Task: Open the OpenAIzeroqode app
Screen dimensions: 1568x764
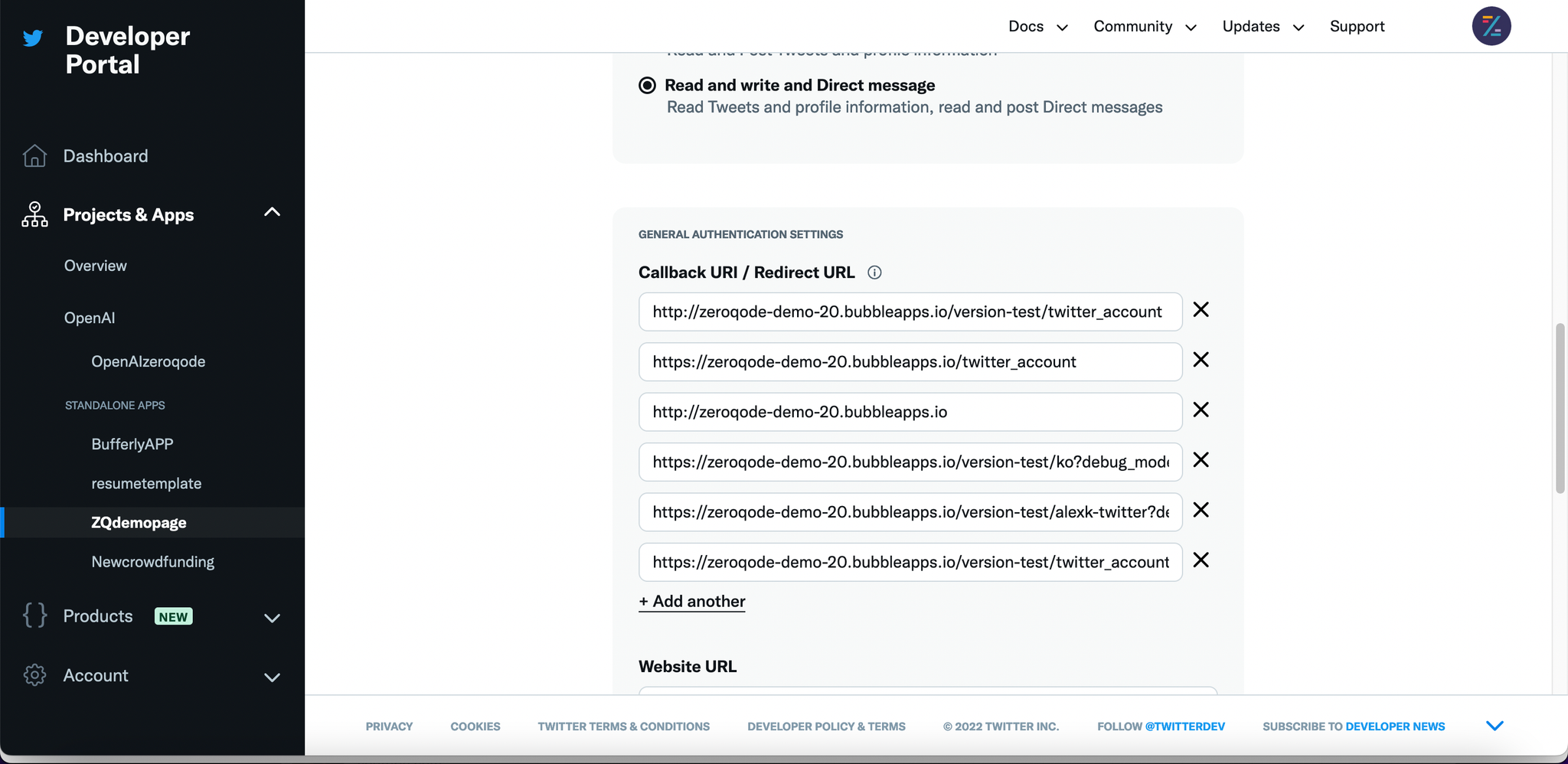Action: tap(149, 361)
